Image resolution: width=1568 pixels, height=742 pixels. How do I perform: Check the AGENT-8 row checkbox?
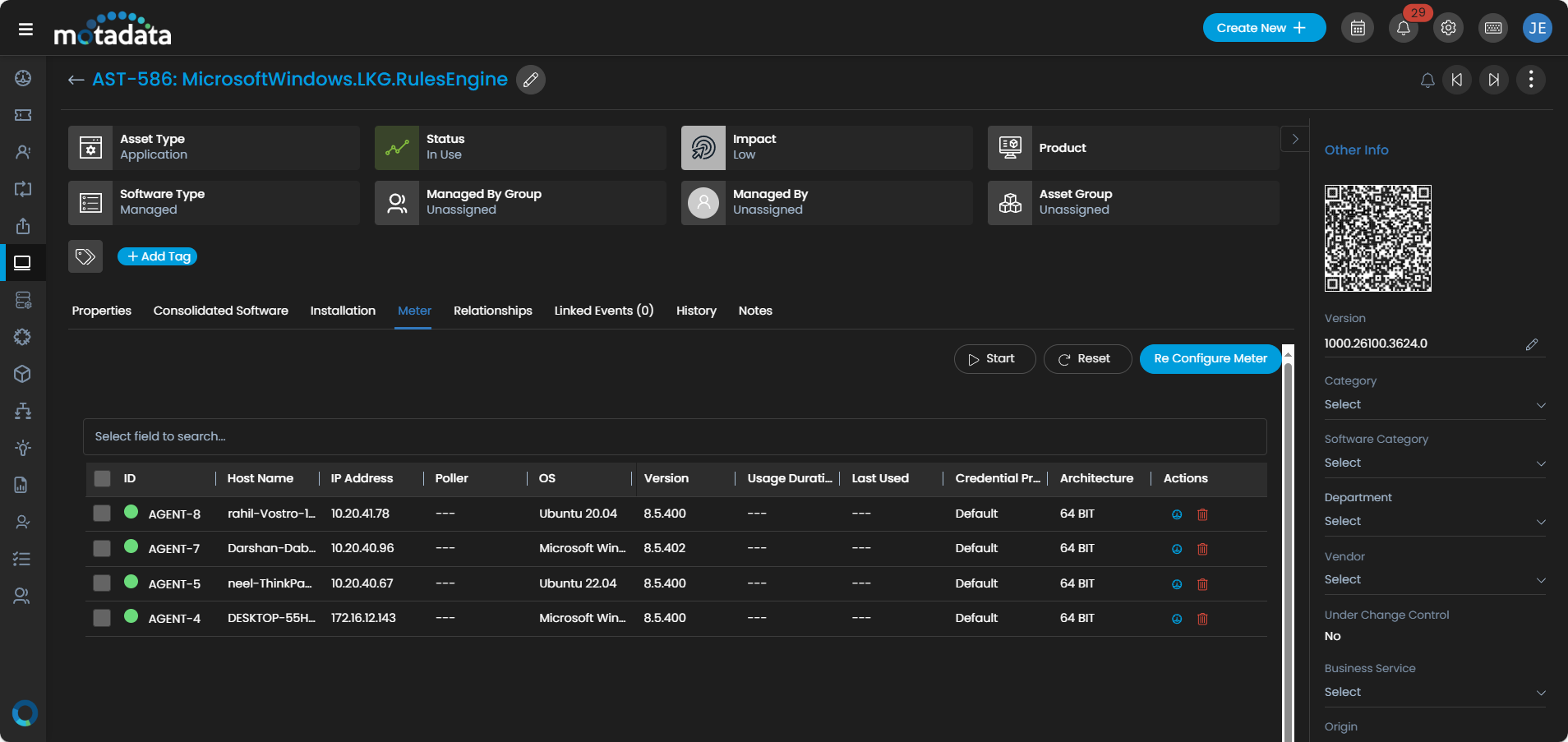(102, 514)
